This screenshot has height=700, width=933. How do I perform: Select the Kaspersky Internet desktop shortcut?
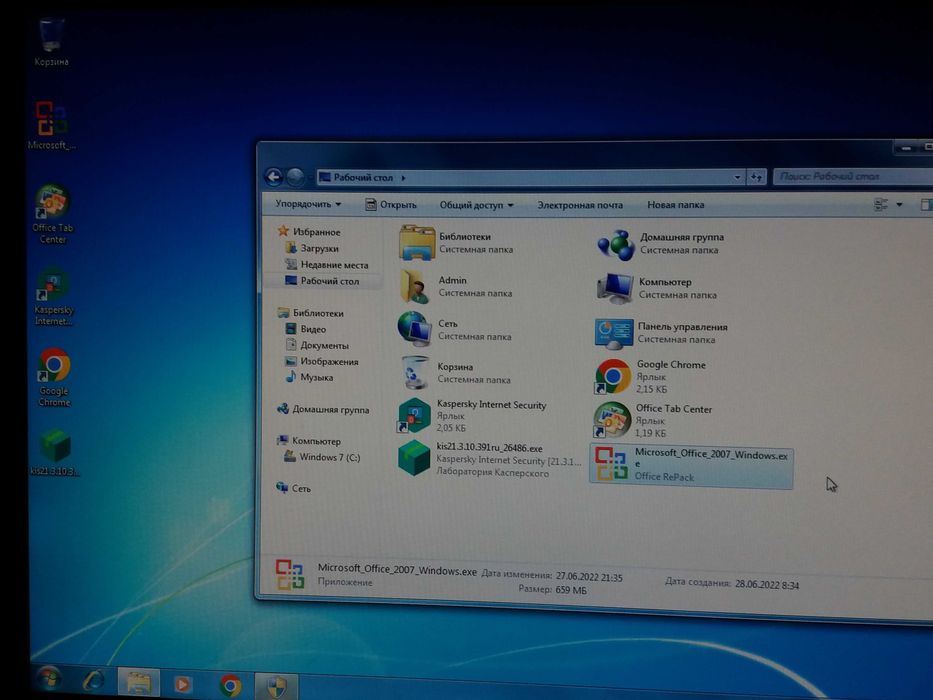[54, 296]
